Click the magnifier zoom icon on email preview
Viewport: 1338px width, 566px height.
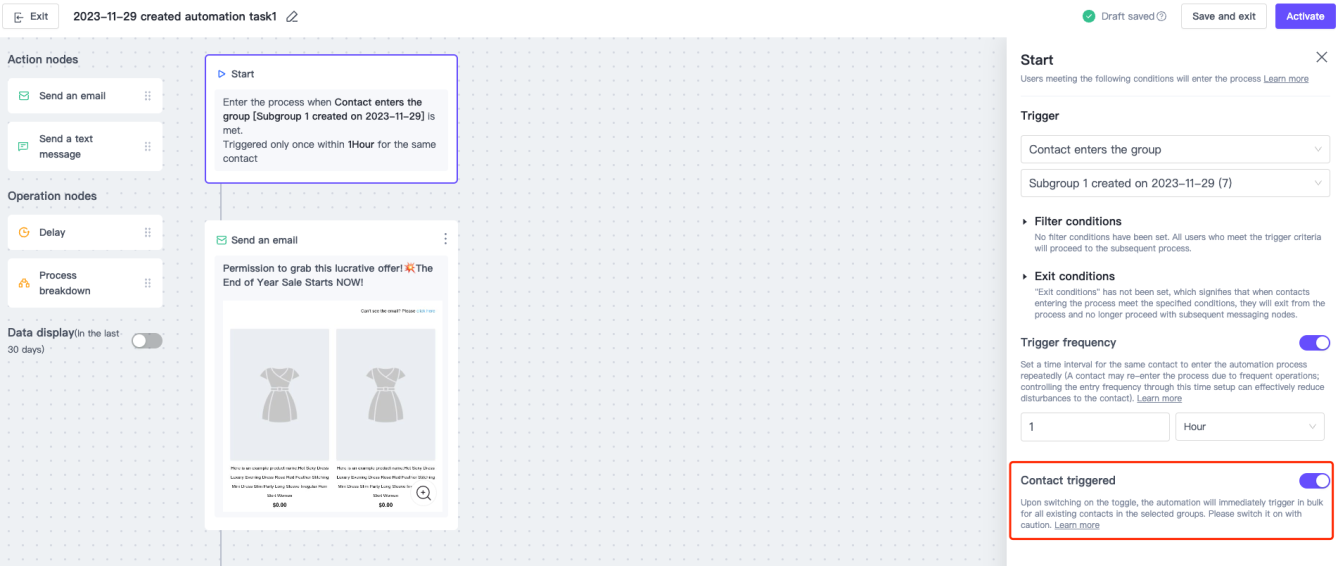point(424,493)
